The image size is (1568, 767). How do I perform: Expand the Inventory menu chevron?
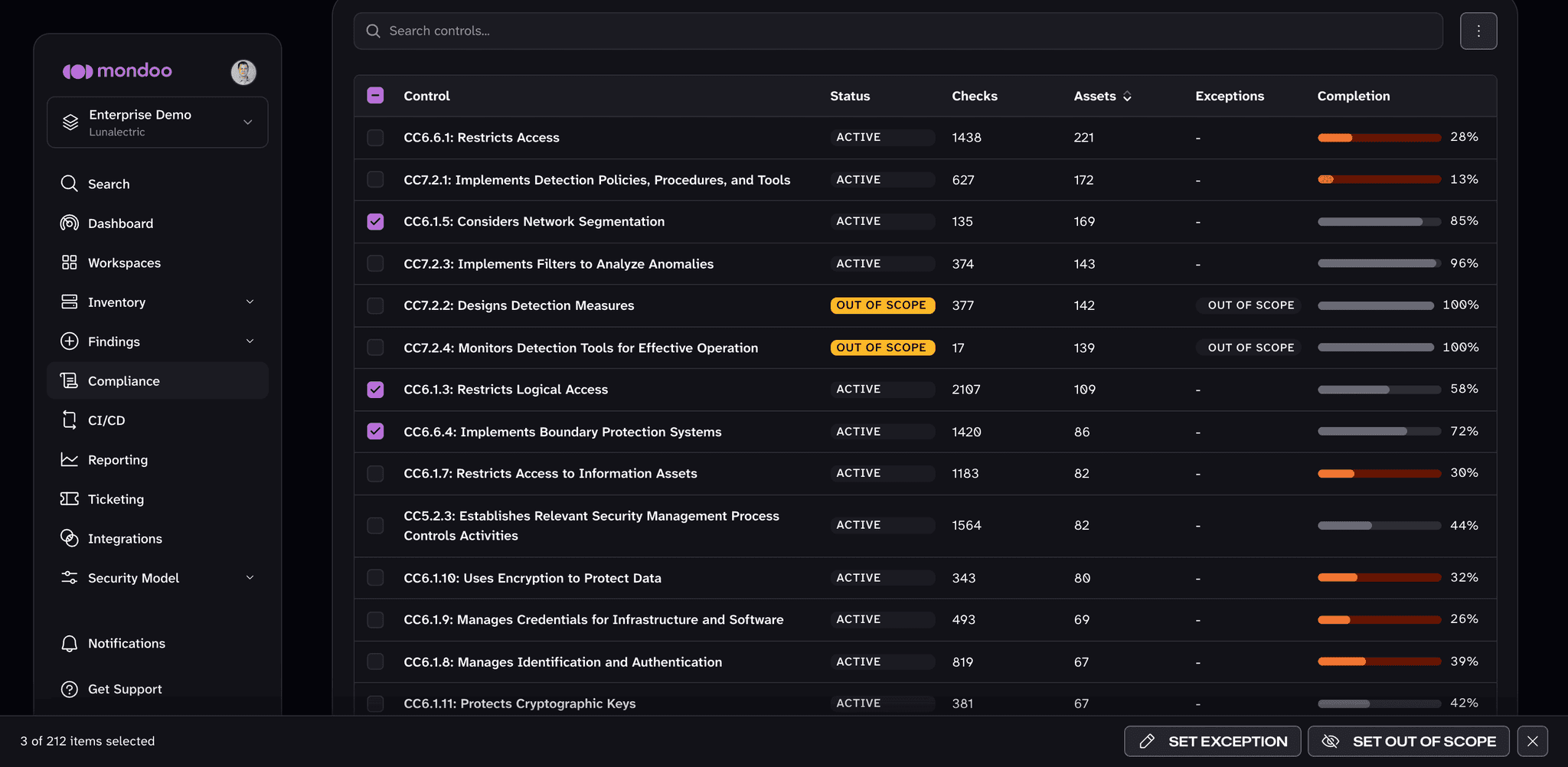(250, 302)
